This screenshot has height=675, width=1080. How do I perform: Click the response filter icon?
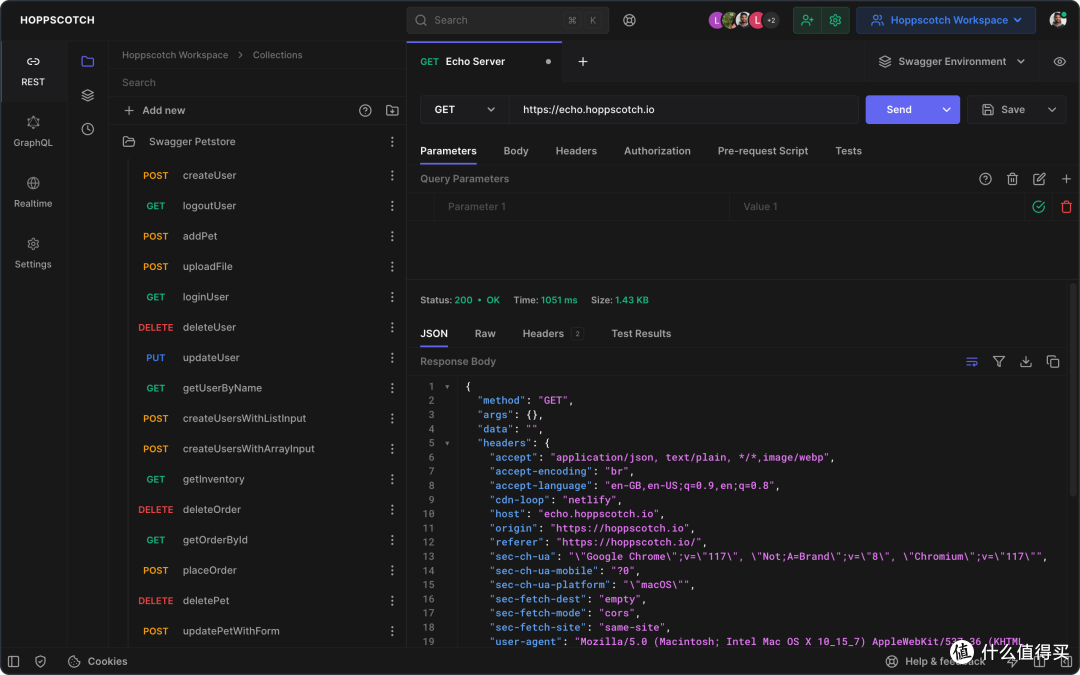999,362
